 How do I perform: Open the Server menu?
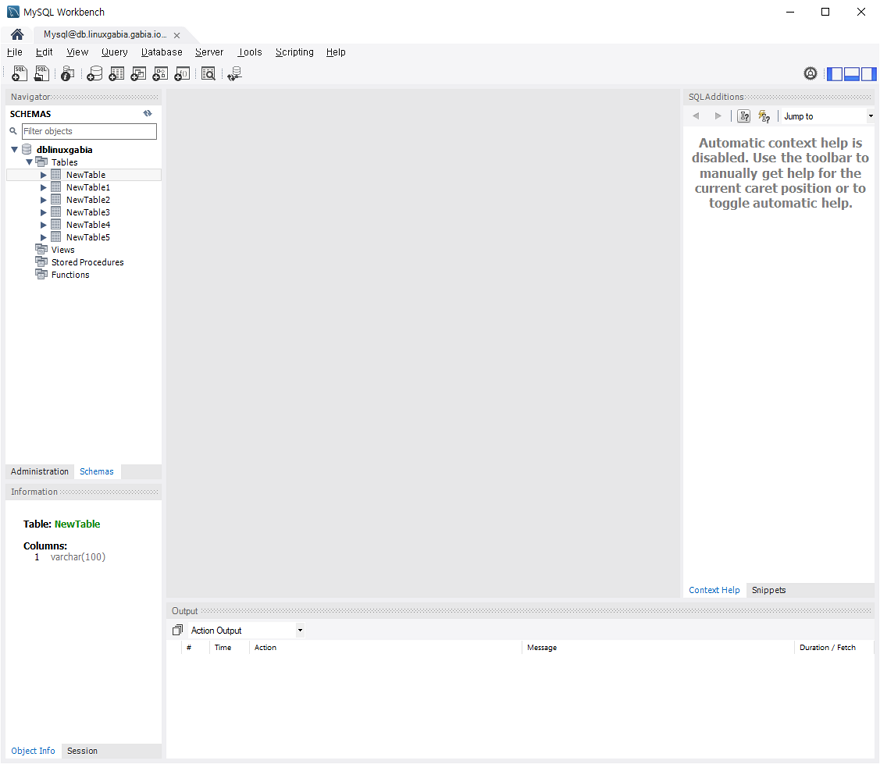[209, 52]
